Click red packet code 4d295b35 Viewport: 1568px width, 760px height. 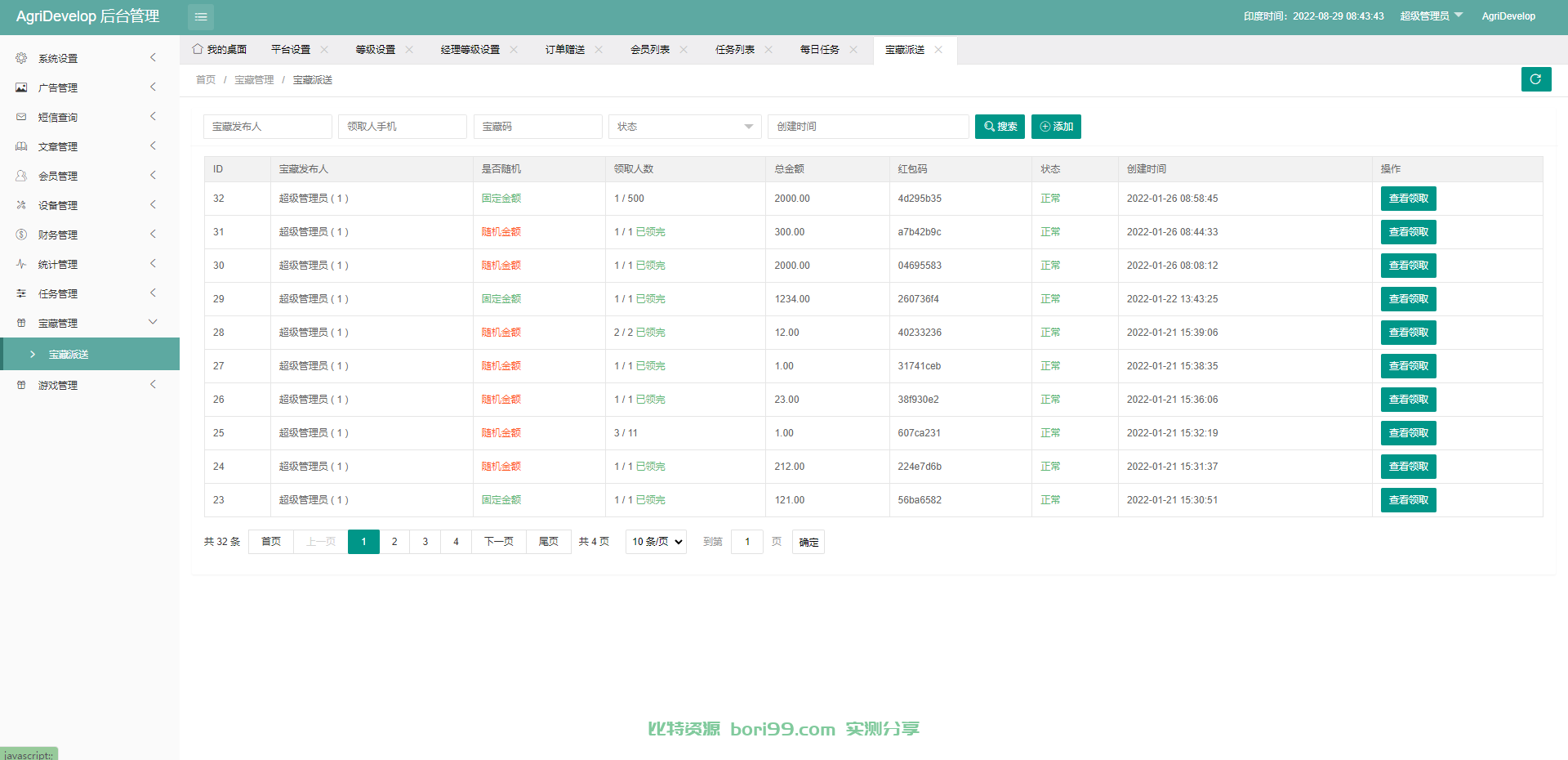(x=920, y=199)
